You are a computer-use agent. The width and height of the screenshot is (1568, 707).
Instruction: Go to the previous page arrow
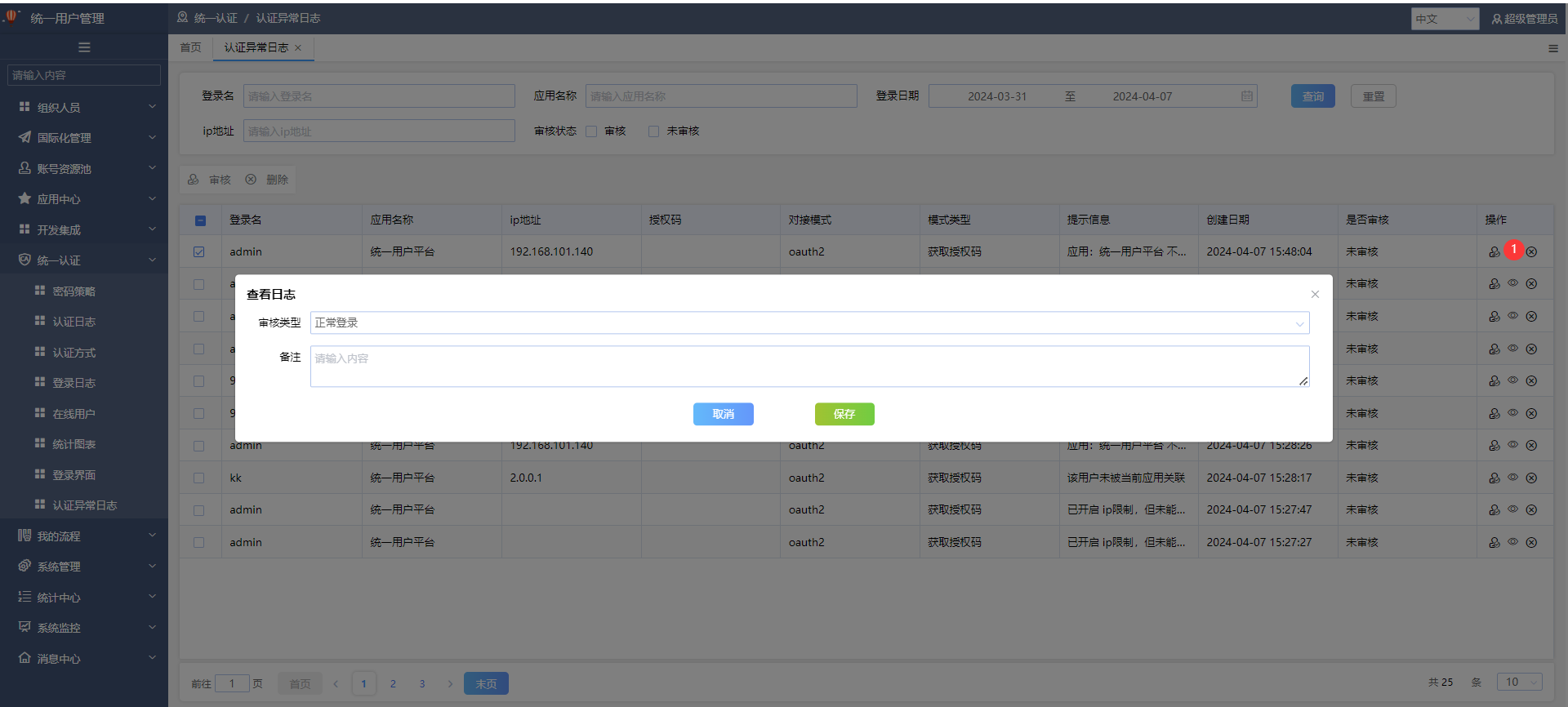pyautogui.click(x=336, y=683)
